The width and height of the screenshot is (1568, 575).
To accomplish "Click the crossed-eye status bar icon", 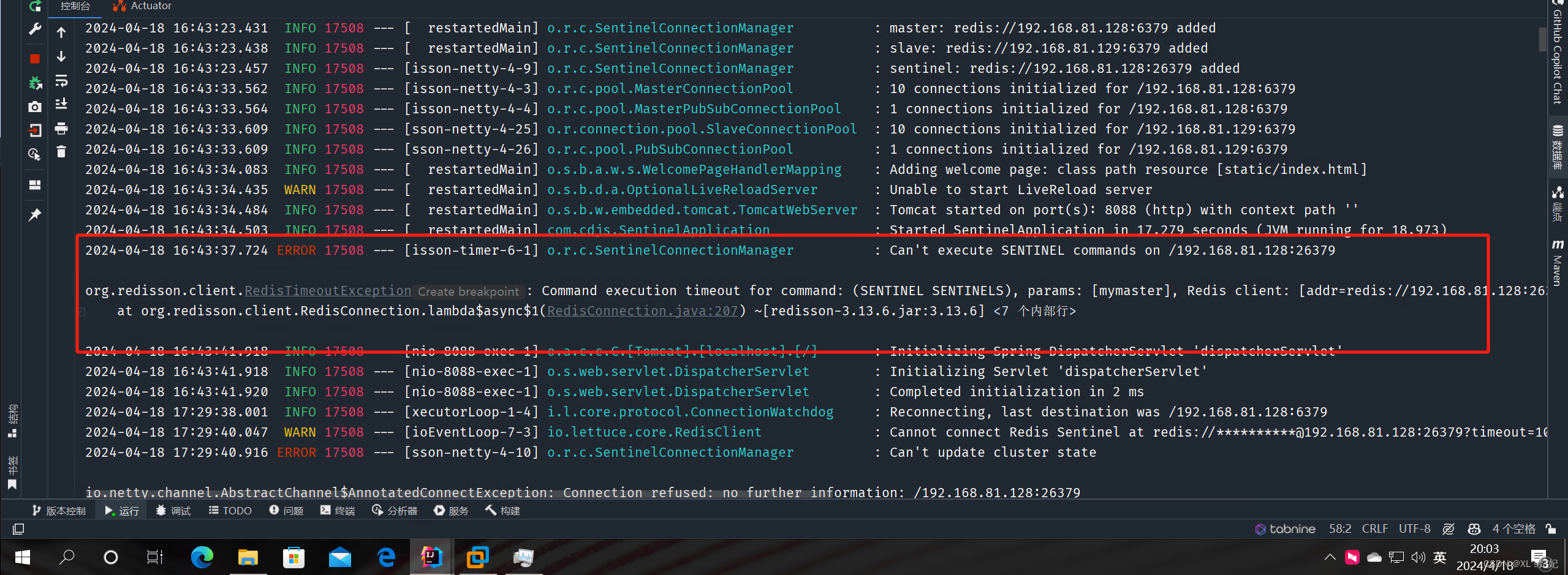I will (x=1449, y=529).
